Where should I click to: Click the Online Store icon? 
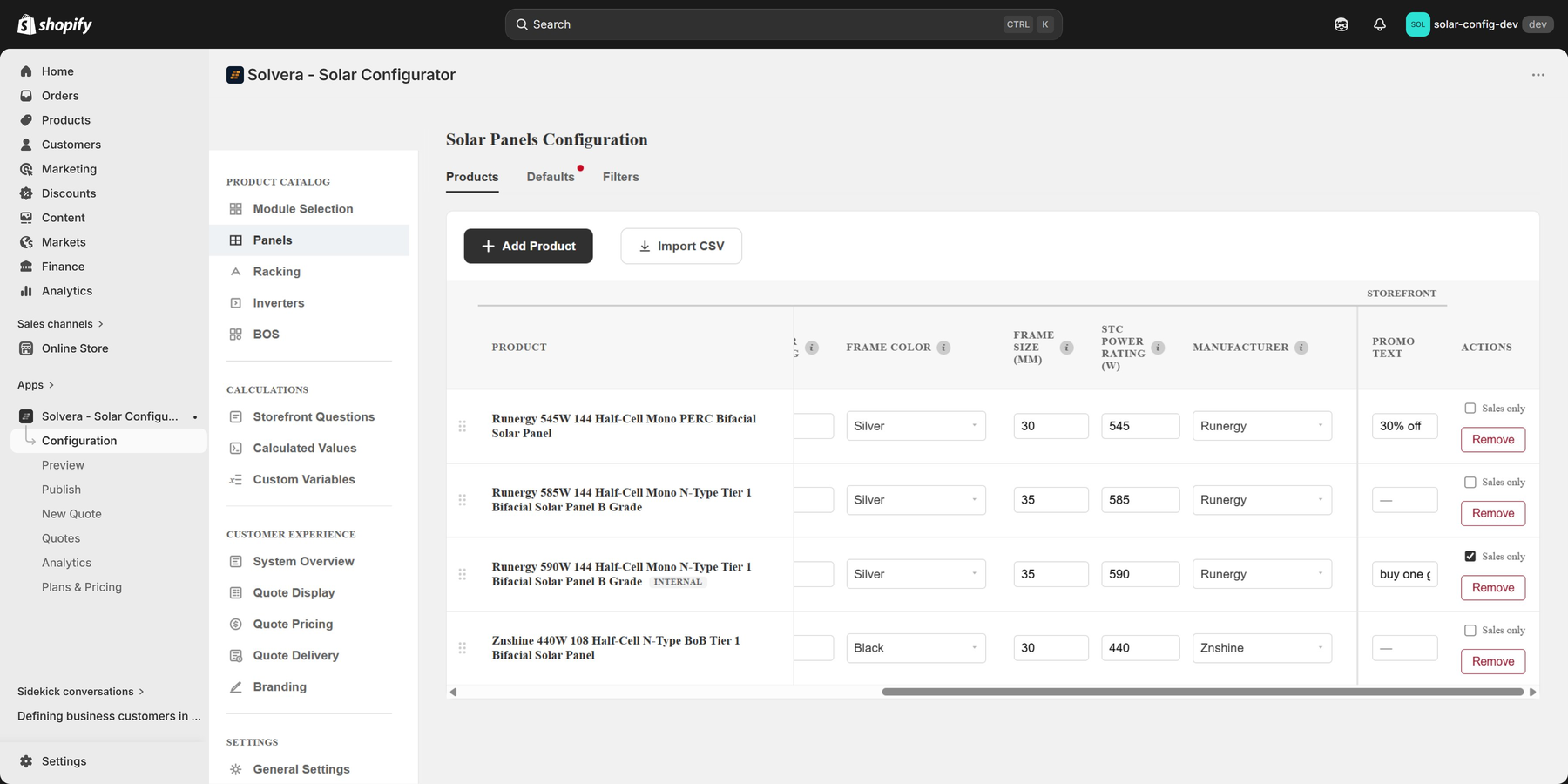pyautogui.click(x=26, y=348)
